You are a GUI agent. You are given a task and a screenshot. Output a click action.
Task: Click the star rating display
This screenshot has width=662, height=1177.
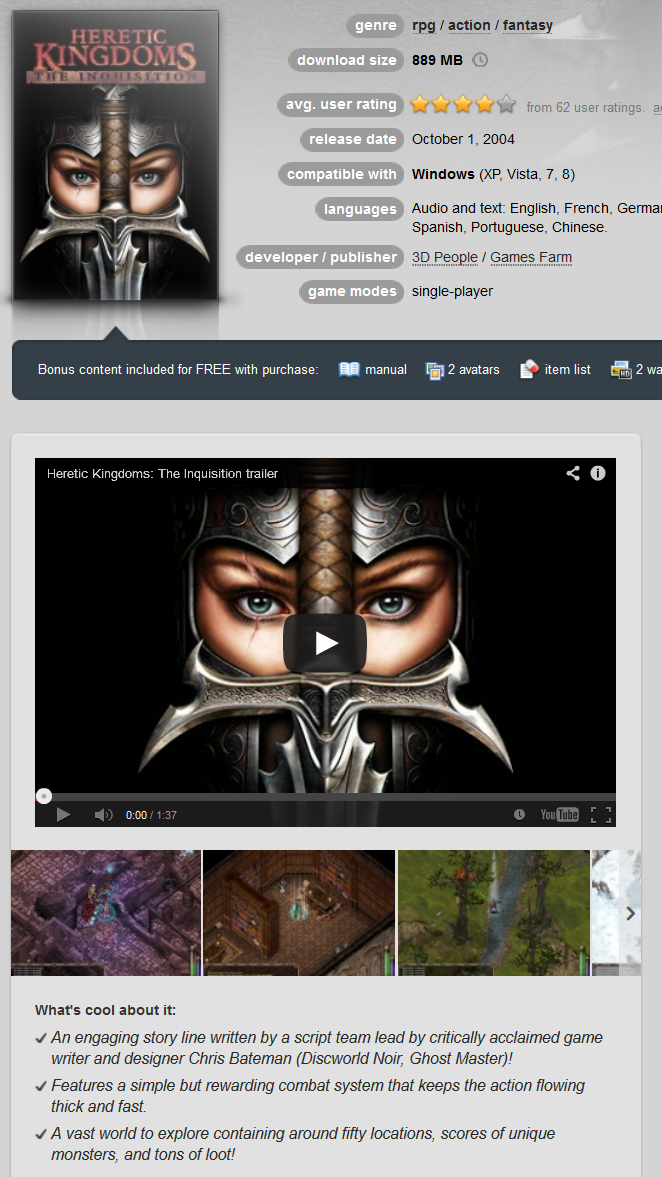[x=463, y=104]
